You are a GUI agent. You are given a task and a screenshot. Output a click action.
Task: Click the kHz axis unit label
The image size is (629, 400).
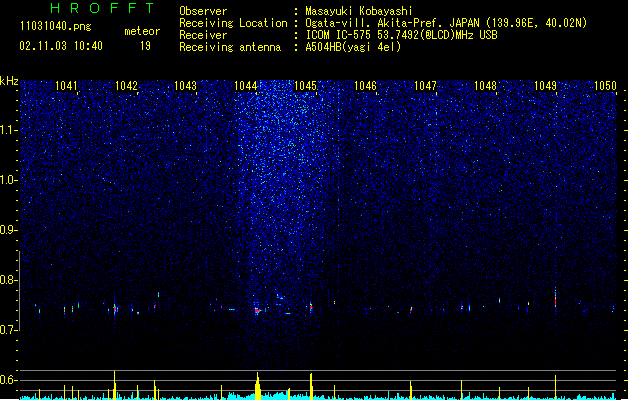9,81
